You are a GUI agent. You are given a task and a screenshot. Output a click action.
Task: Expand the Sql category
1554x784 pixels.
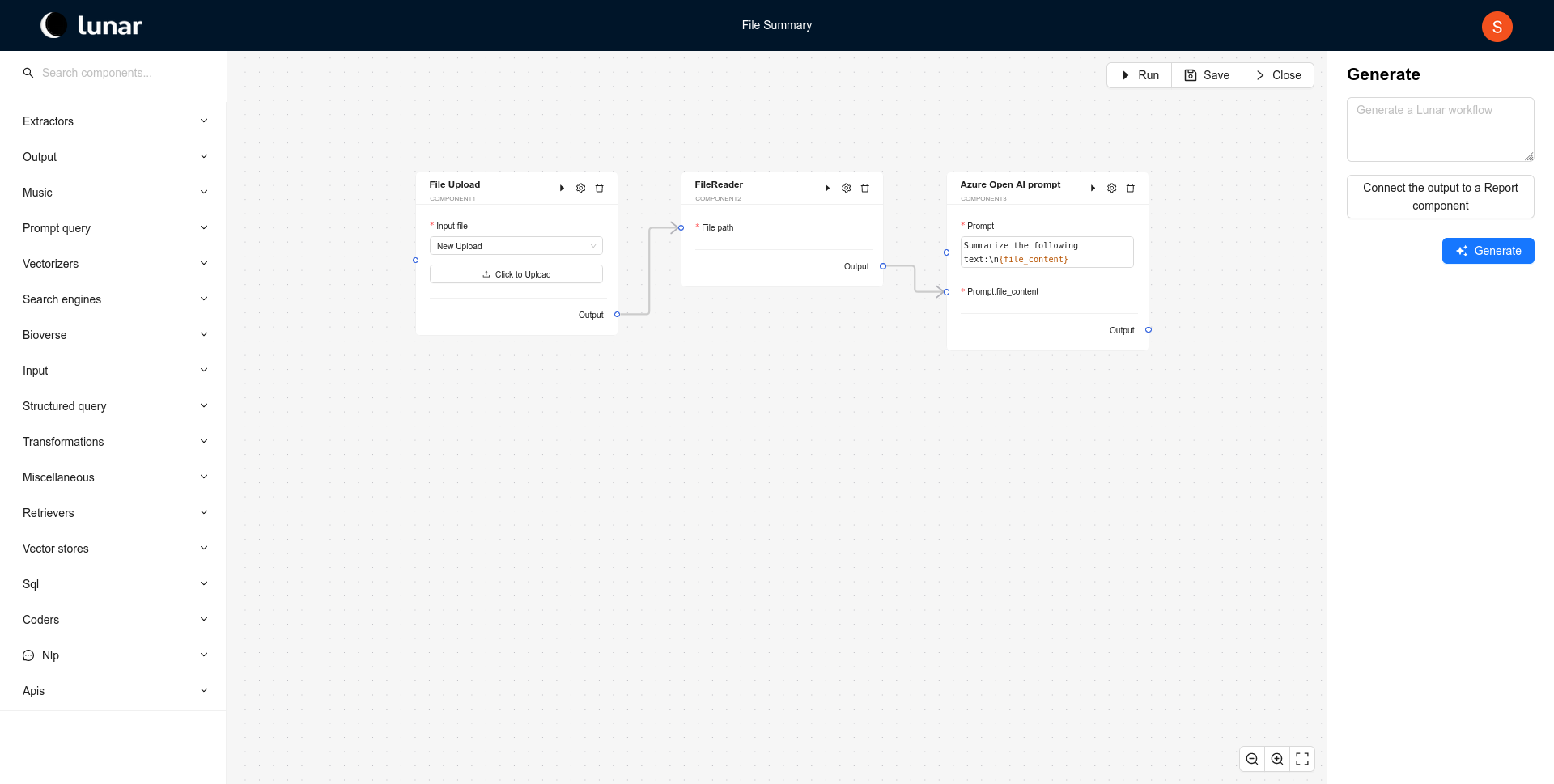coord(113,584)
